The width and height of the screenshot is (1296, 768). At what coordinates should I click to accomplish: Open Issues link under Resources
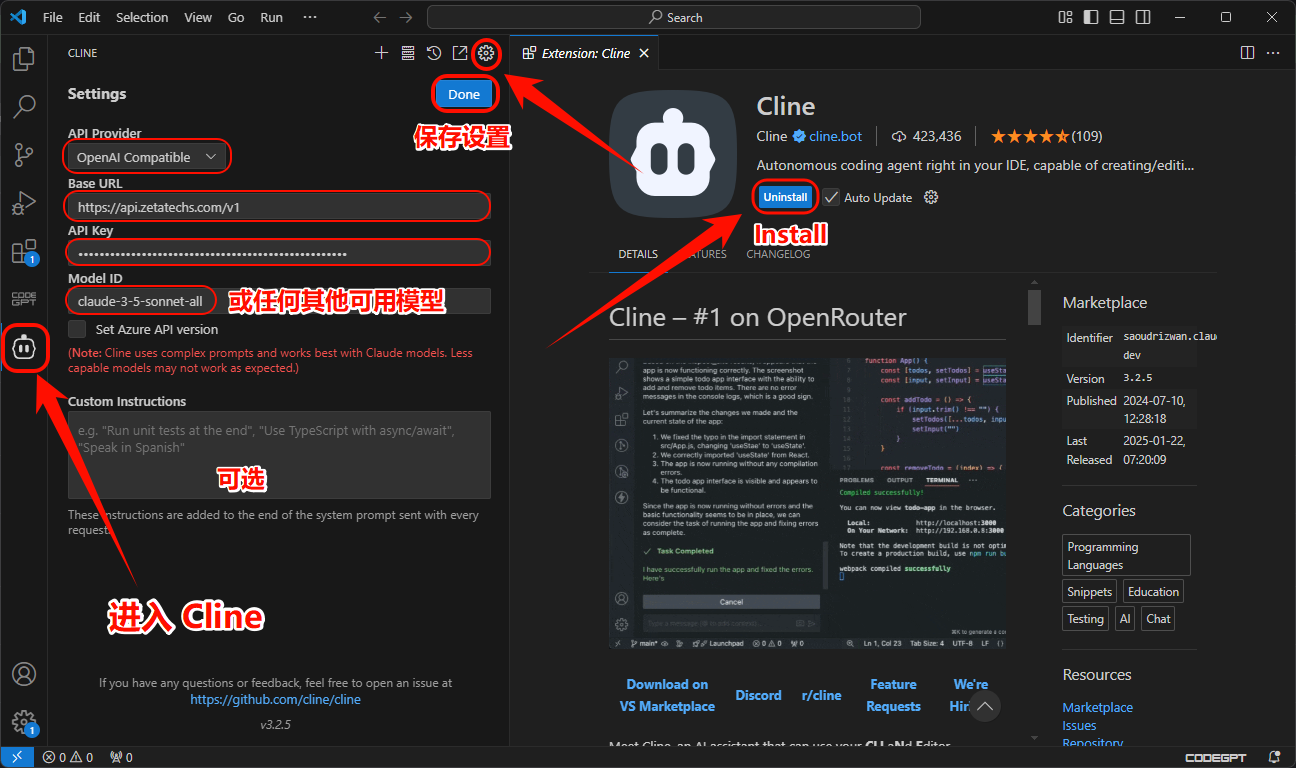coord(1079,726)
